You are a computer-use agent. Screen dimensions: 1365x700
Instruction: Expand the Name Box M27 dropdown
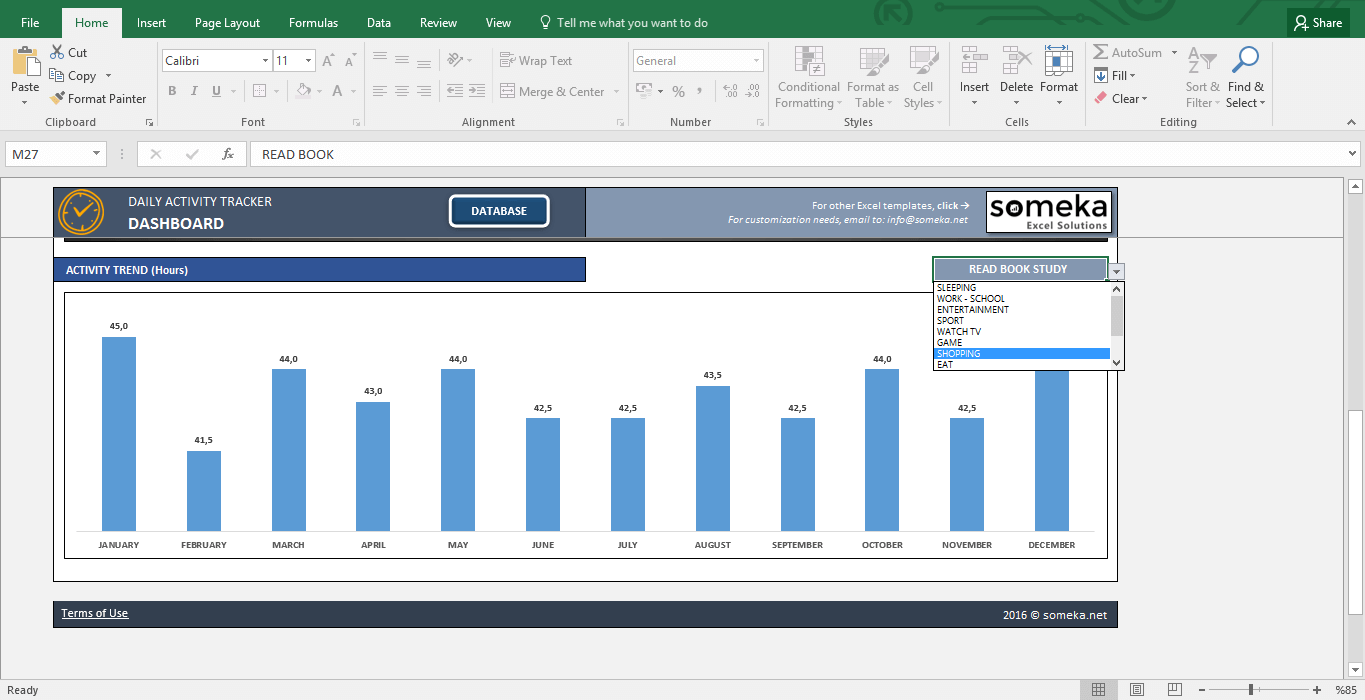97,154
